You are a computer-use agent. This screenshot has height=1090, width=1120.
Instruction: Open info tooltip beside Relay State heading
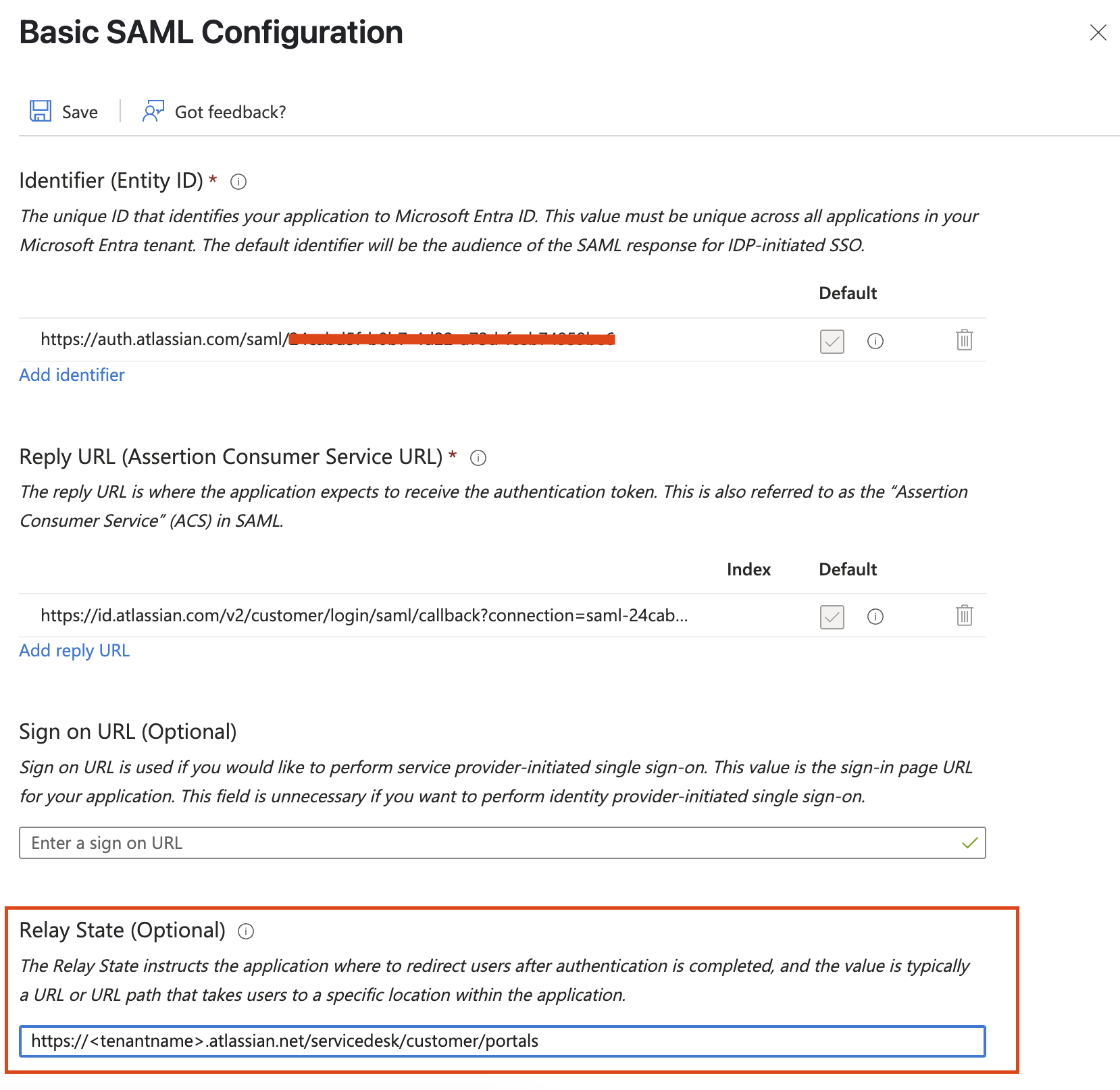coord(246,932)
